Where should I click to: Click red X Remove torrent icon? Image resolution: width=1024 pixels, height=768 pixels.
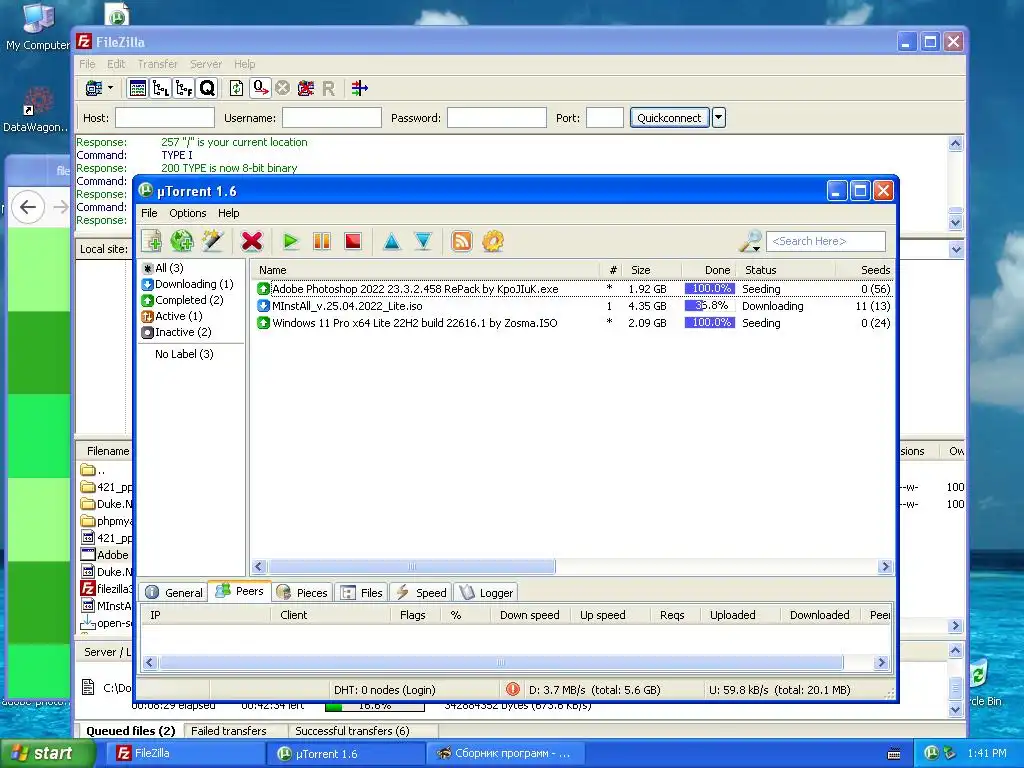click(x=251, y=241)
